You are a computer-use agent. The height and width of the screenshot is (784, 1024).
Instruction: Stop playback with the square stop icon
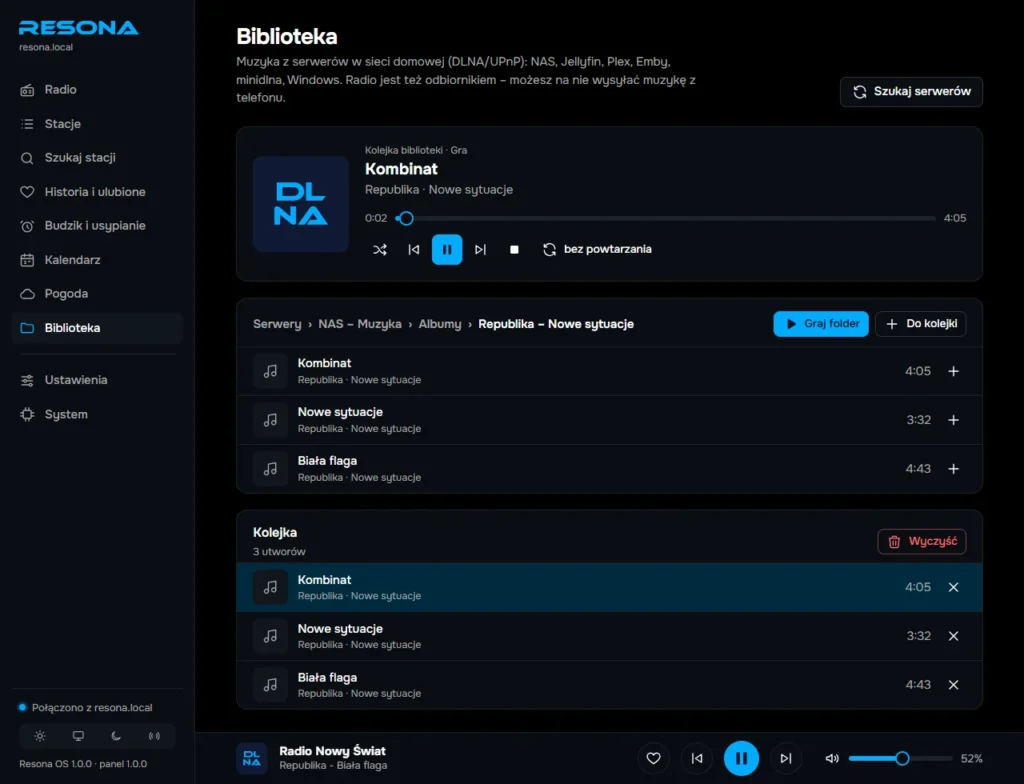514,250
